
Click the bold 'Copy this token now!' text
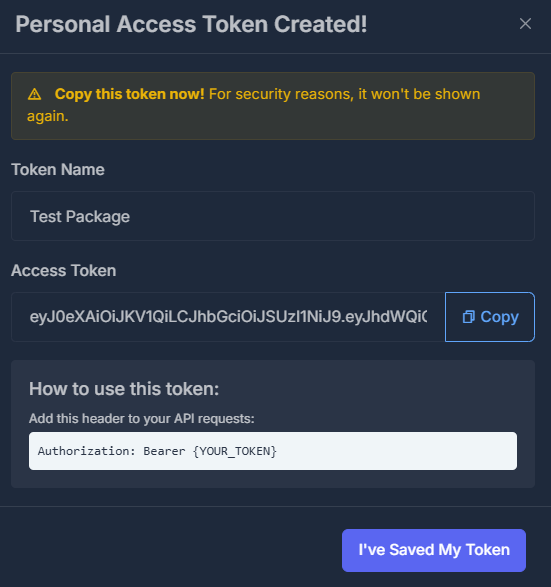pos(130,94)
